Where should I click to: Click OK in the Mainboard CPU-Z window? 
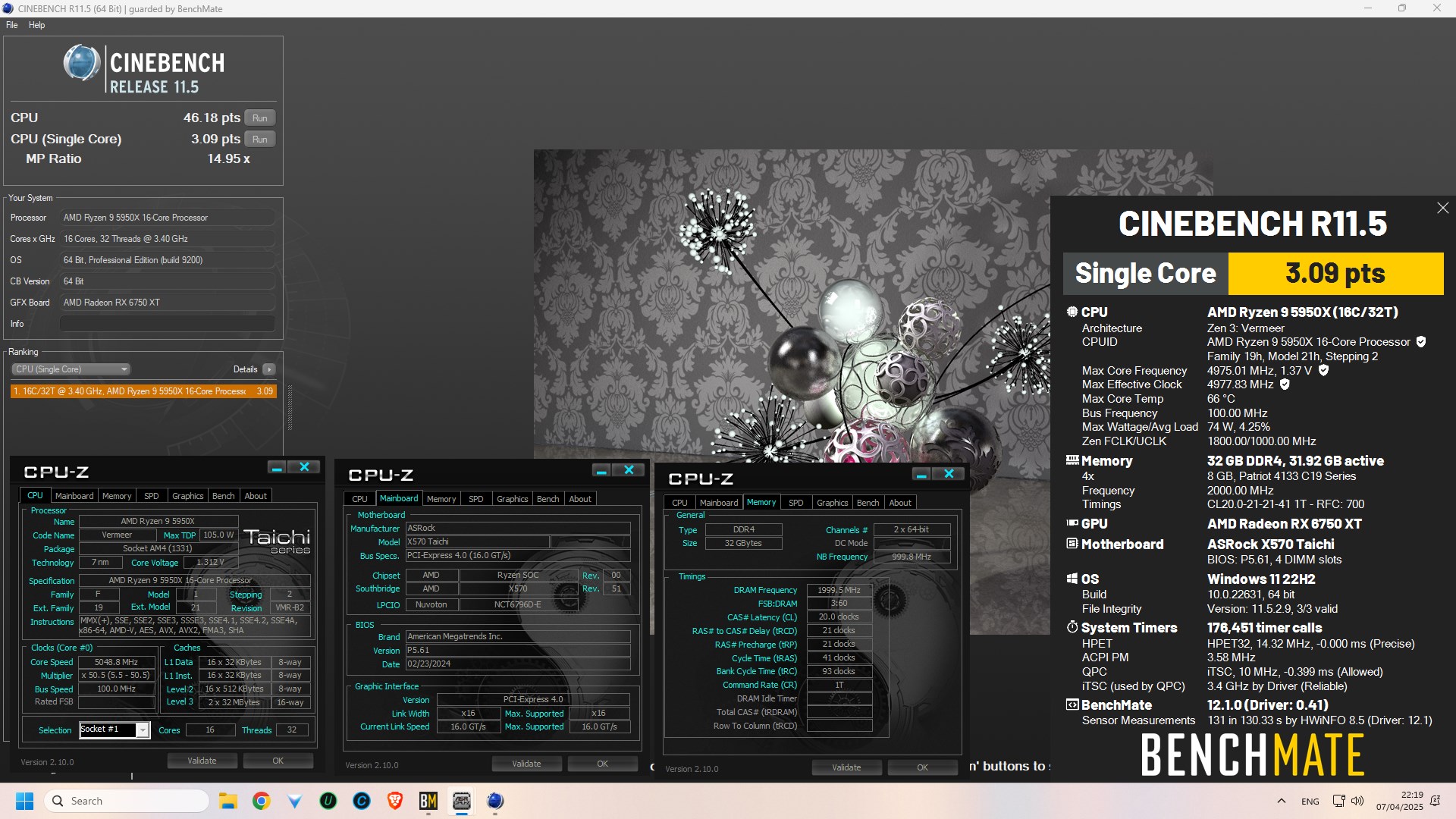tap(603, 764)
